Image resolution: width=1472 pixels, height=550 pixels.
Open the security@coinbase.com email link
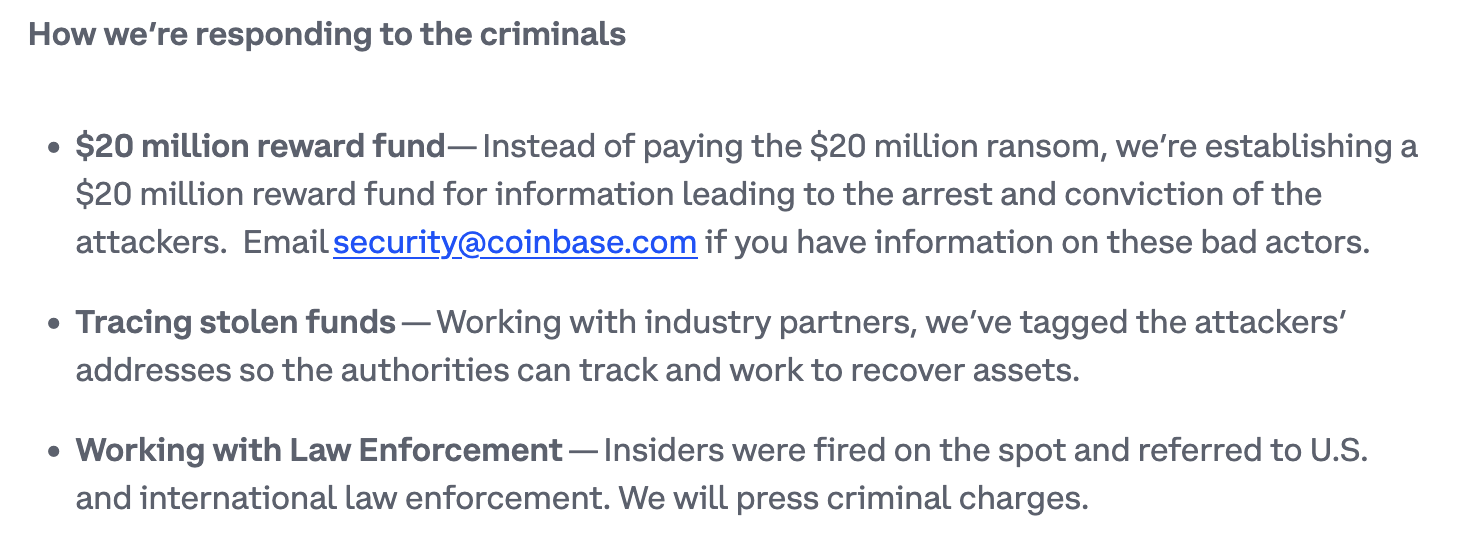point(515,242)
